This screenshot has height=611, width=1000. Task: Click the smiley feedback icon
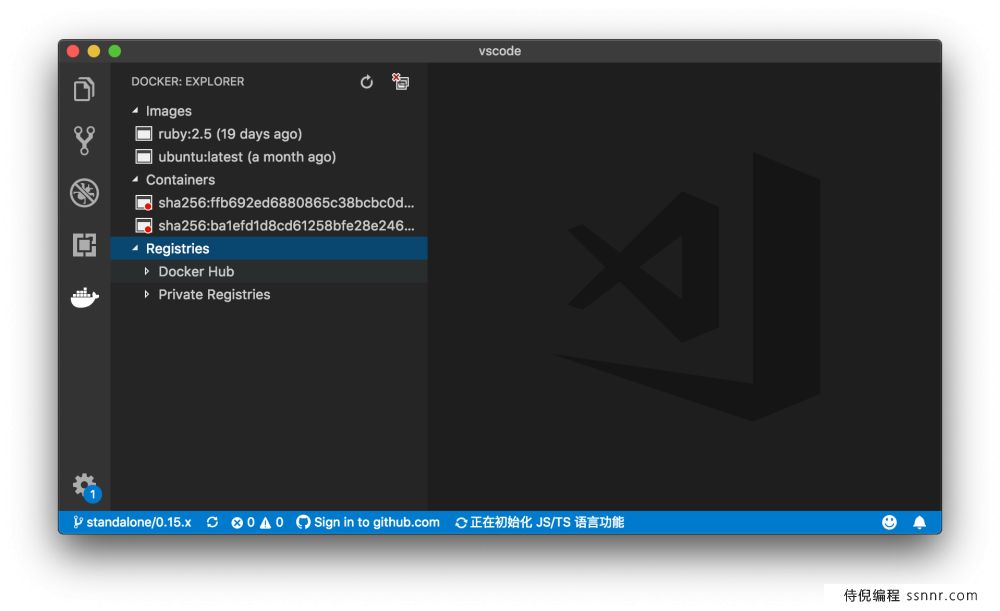coord(889,522)
